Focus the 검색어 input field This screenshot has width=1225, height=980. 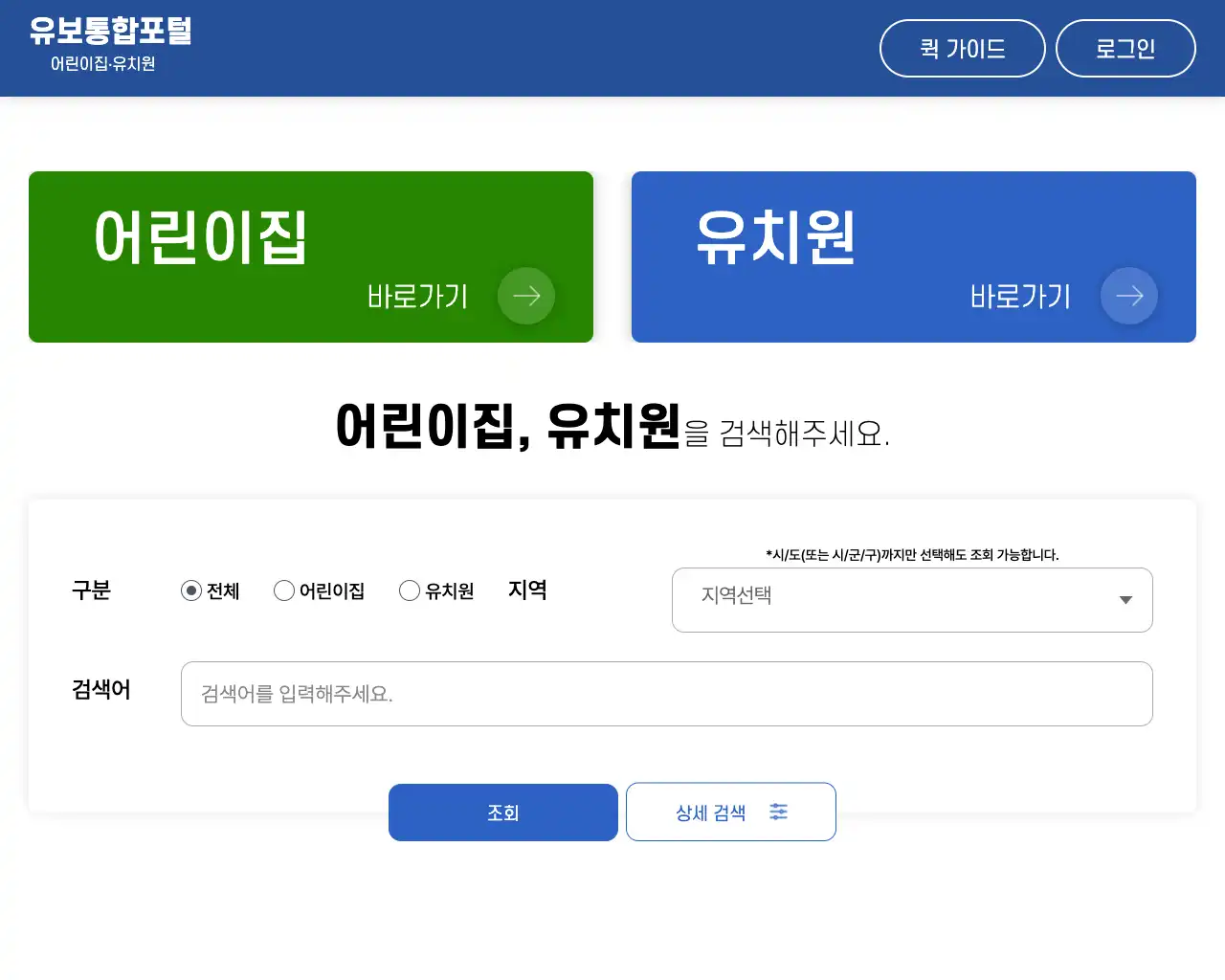click(x=666, y=694)
